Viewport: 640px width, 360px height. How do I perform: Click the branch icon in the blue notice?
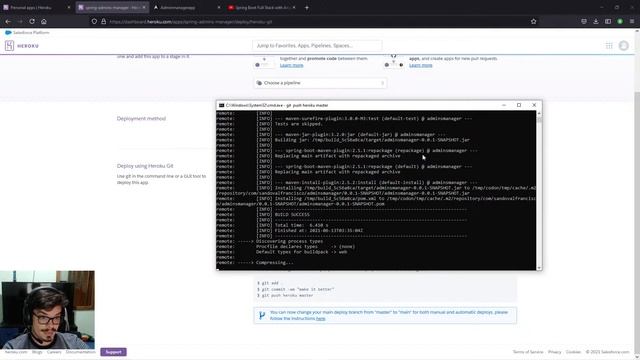(262, 315)
